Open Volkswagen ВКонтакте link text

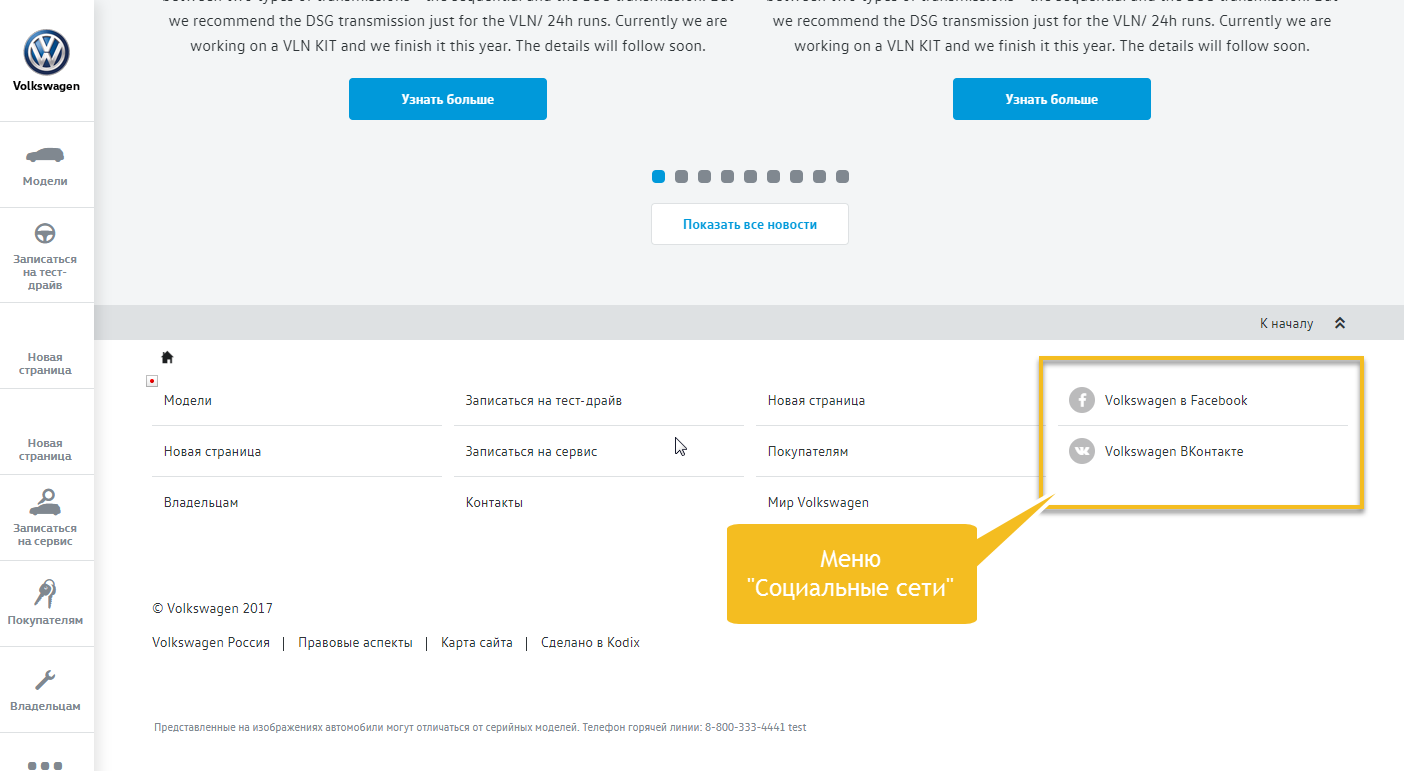coord(1174,451)
